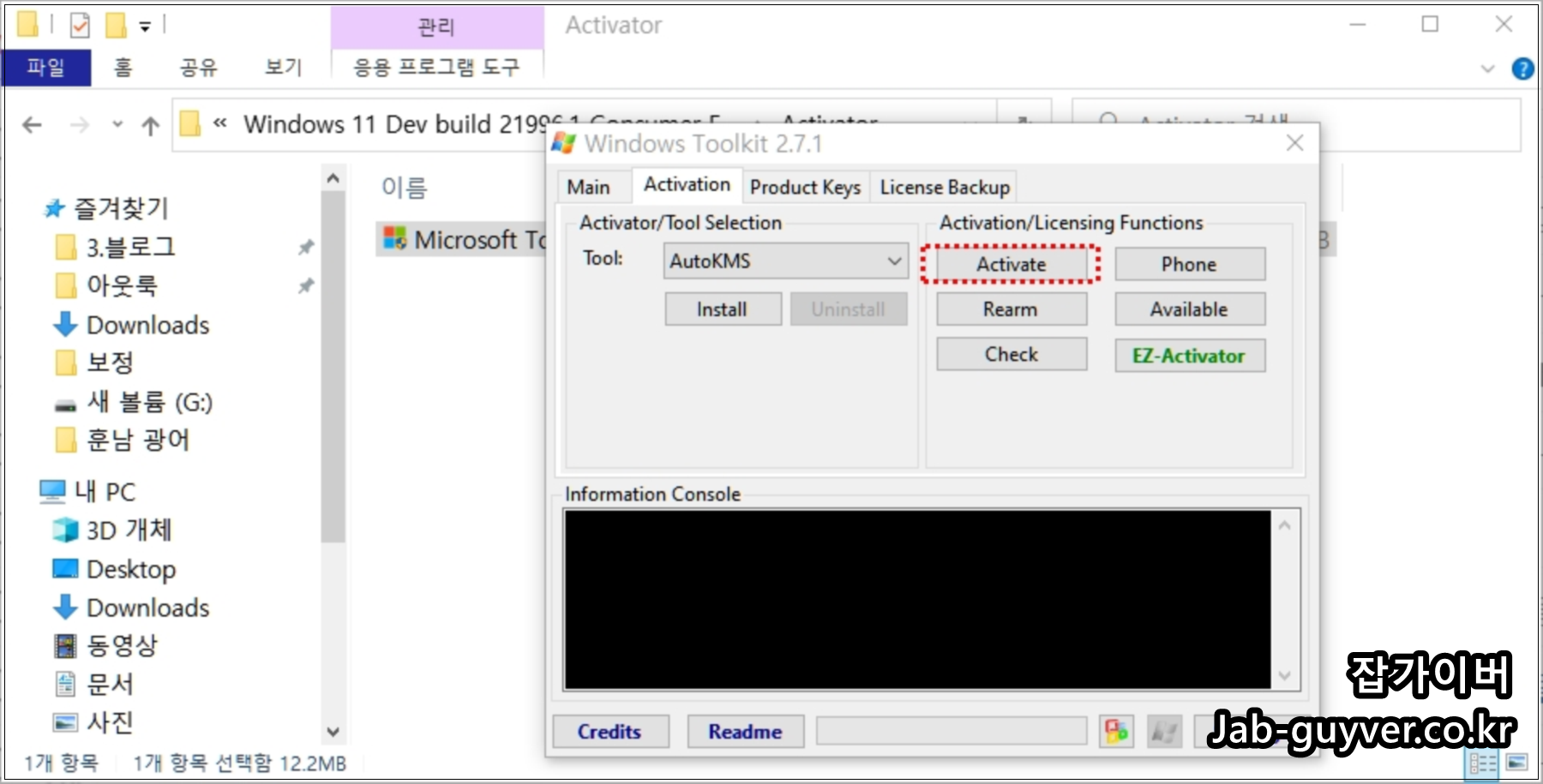Go up one folder level
Viewport: 1543px width, 784px height.
click(151, 126)
